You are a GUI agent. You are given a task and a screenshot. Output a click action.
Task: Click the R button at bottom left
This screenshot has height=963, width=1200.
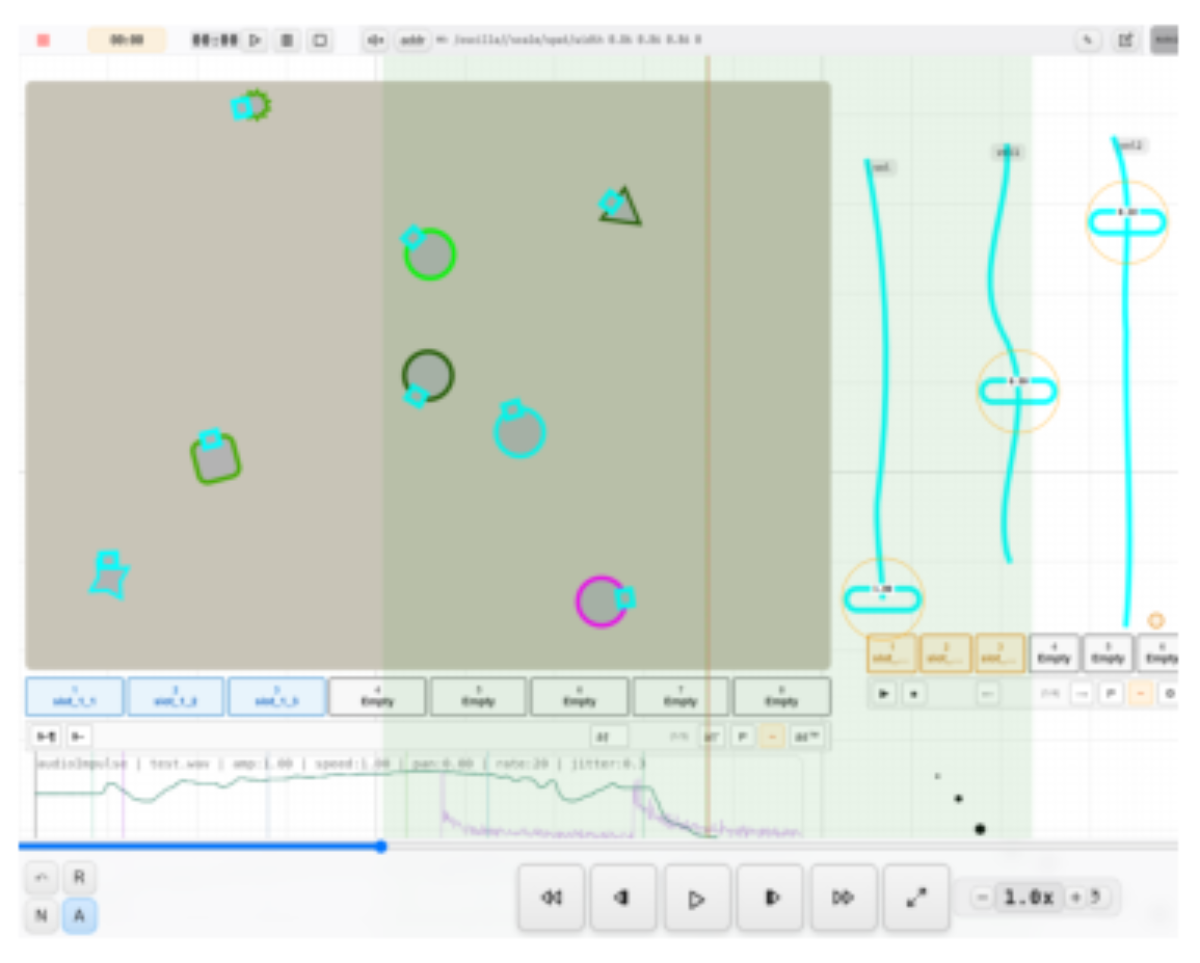79,879
